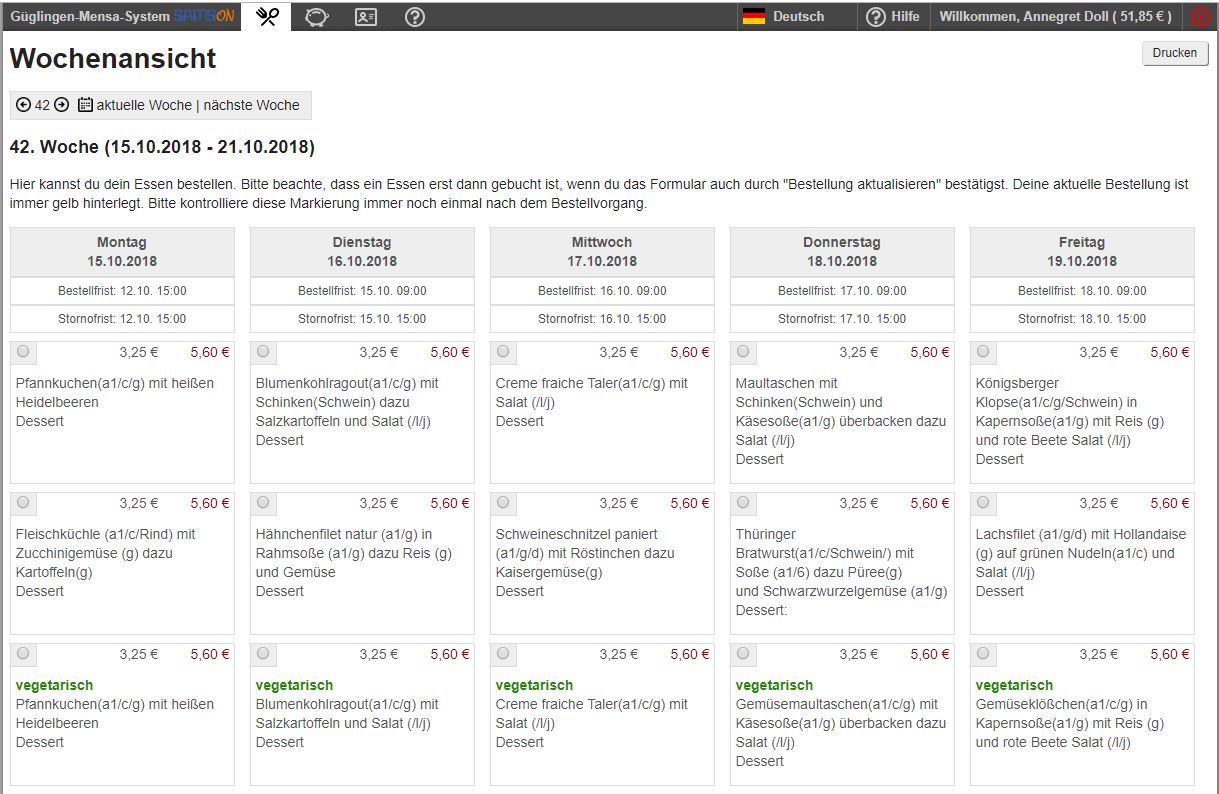This screenshot has height=794, width=1219.
Task: Select Tuesday Hähnchenfilet natur meal option
Action: tap(263, 502)
